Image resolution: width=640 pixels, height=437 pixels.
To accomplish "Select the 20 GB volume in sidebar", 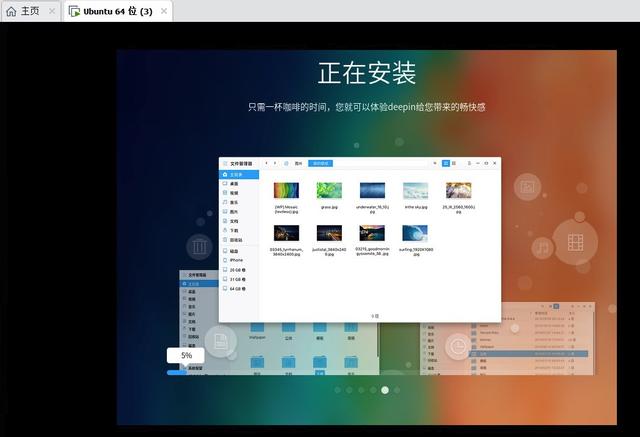I will coord(239,270).
